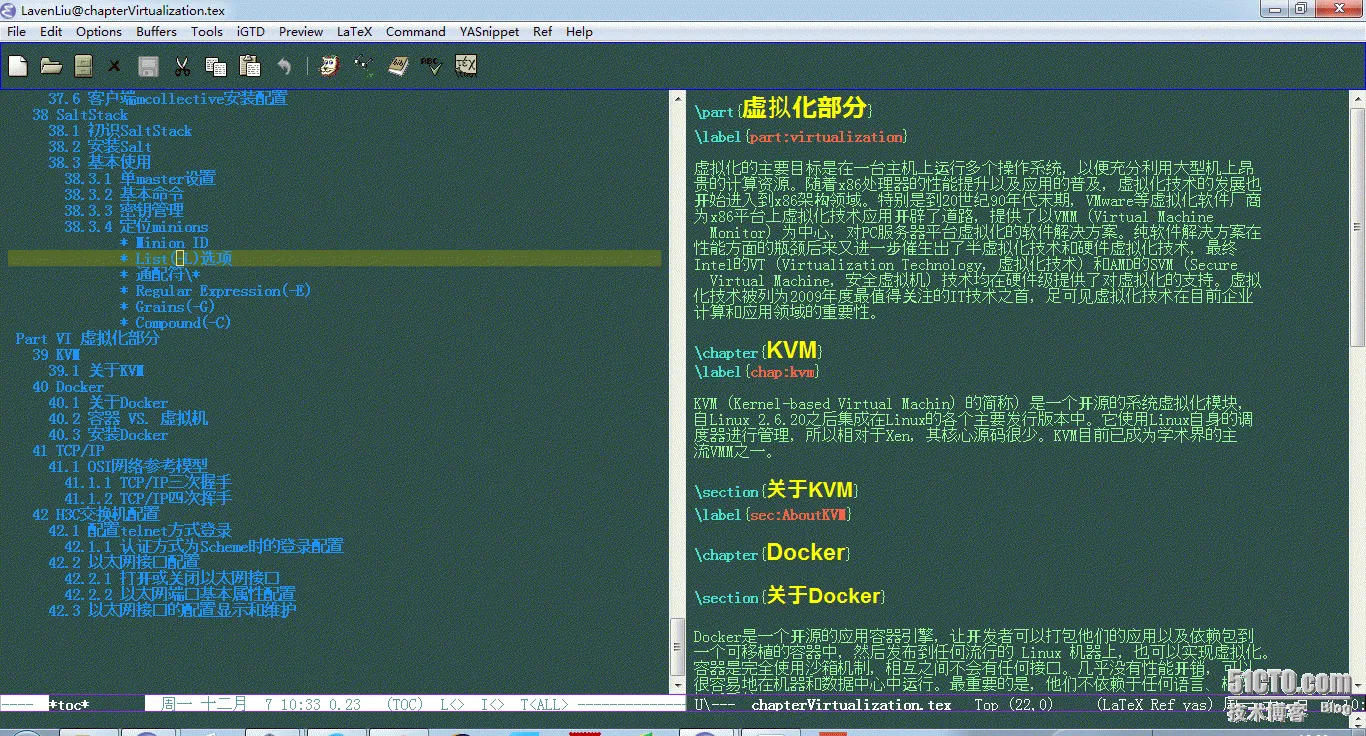1366x736 pixels.
Task: Cut selection using the scissors icon
Action: coord(182,66)
